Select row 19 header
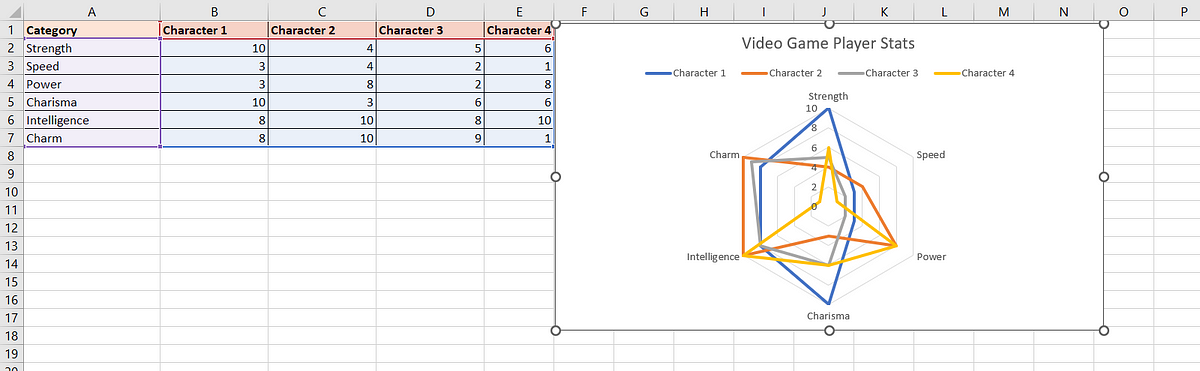The width and height of the screenshot is (1200, 371). click(11, 354)
